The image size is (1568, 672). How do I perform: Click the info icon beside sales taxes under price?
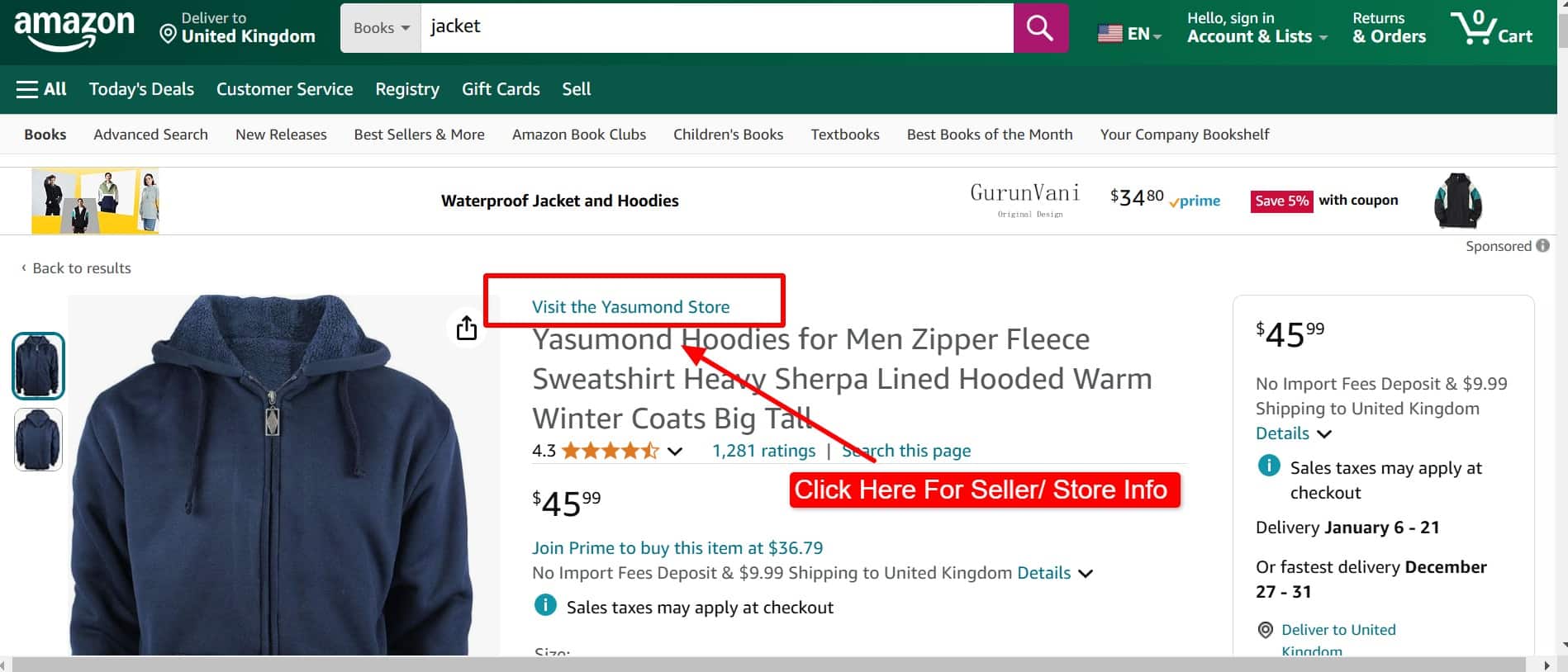545,605
